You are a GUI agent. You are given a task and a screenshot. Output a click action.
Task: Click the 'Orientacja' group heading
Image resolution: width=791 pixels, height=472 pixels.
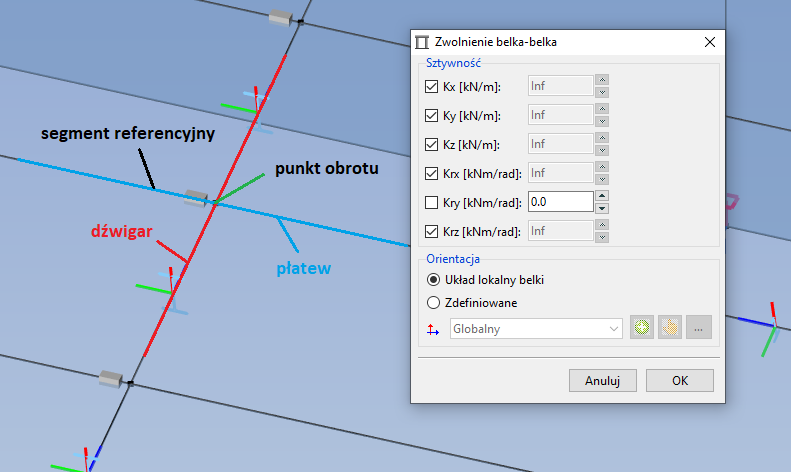[453, 259]
